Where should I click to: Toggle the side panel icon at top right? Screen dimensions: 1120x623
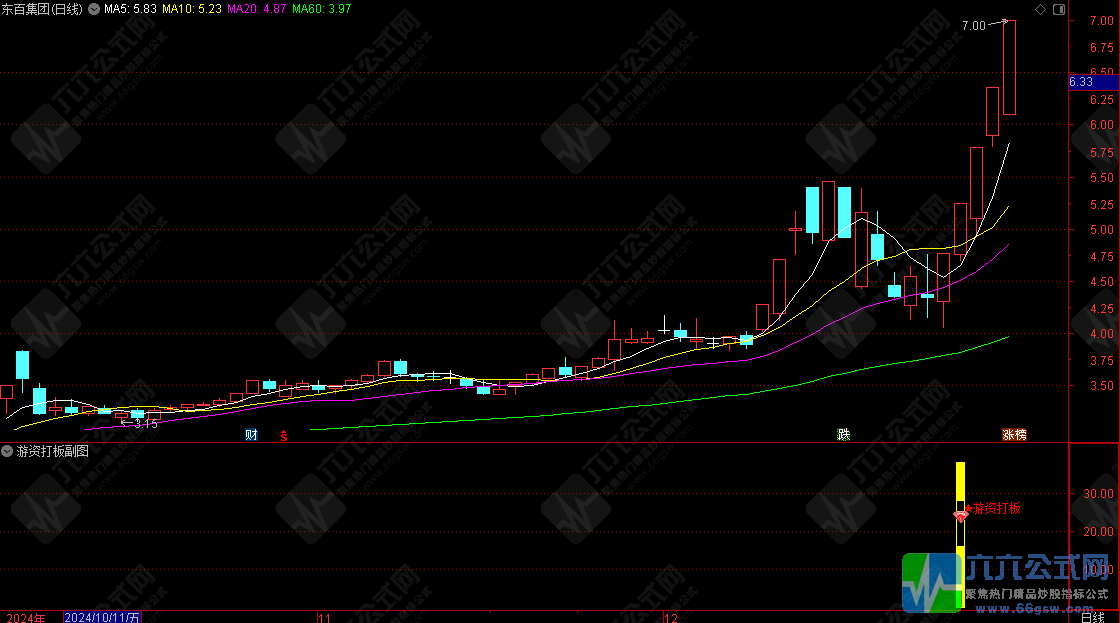1057,9
